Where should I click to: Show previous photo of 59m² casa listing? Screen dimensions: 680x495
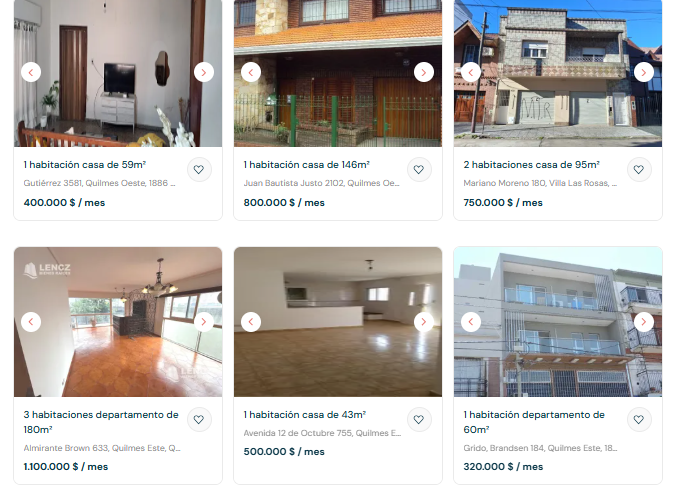31,72
